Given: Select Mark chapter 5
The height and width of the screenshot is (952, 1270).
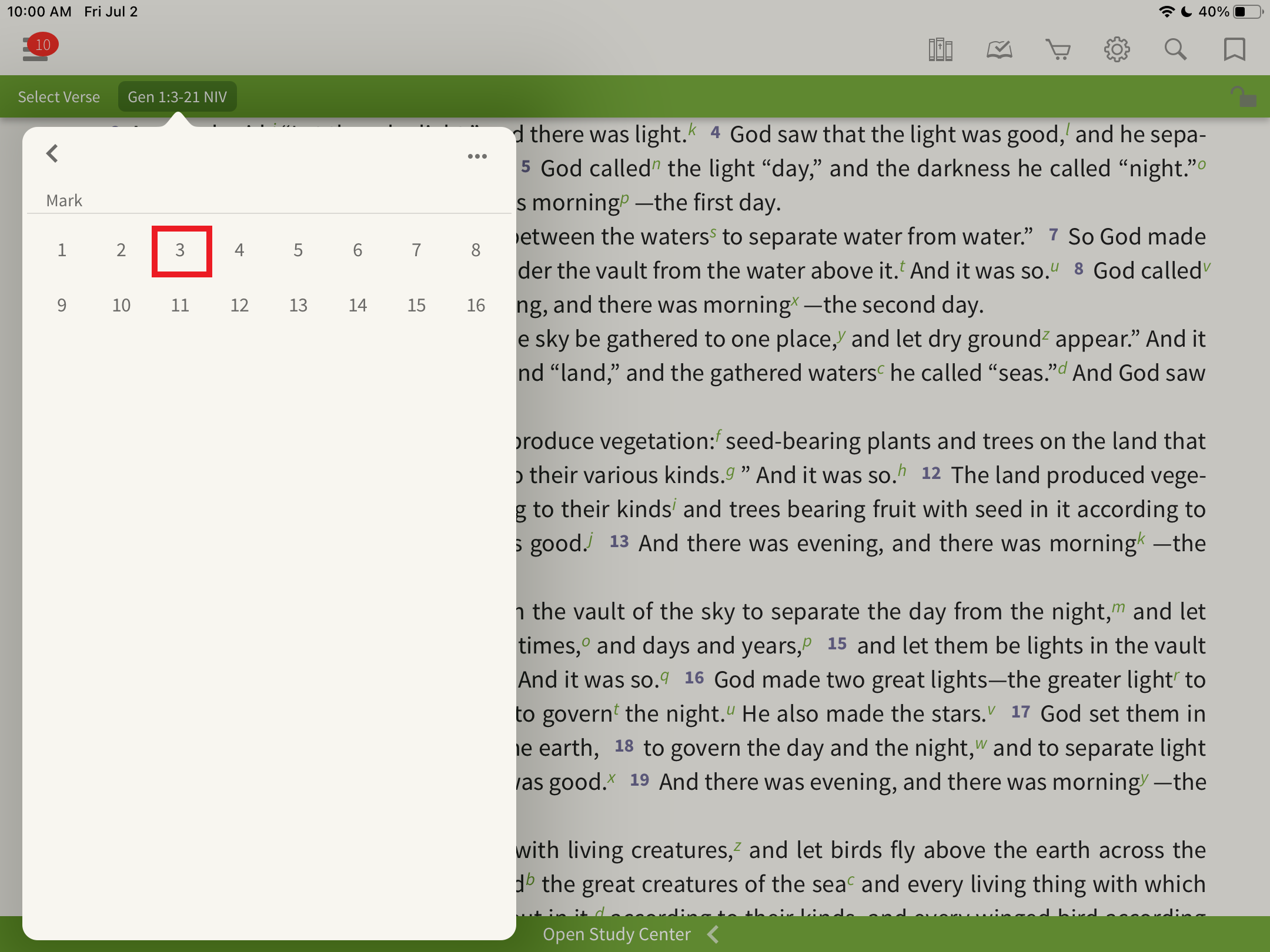Looking at the screenshot, I should coord(298,250).
